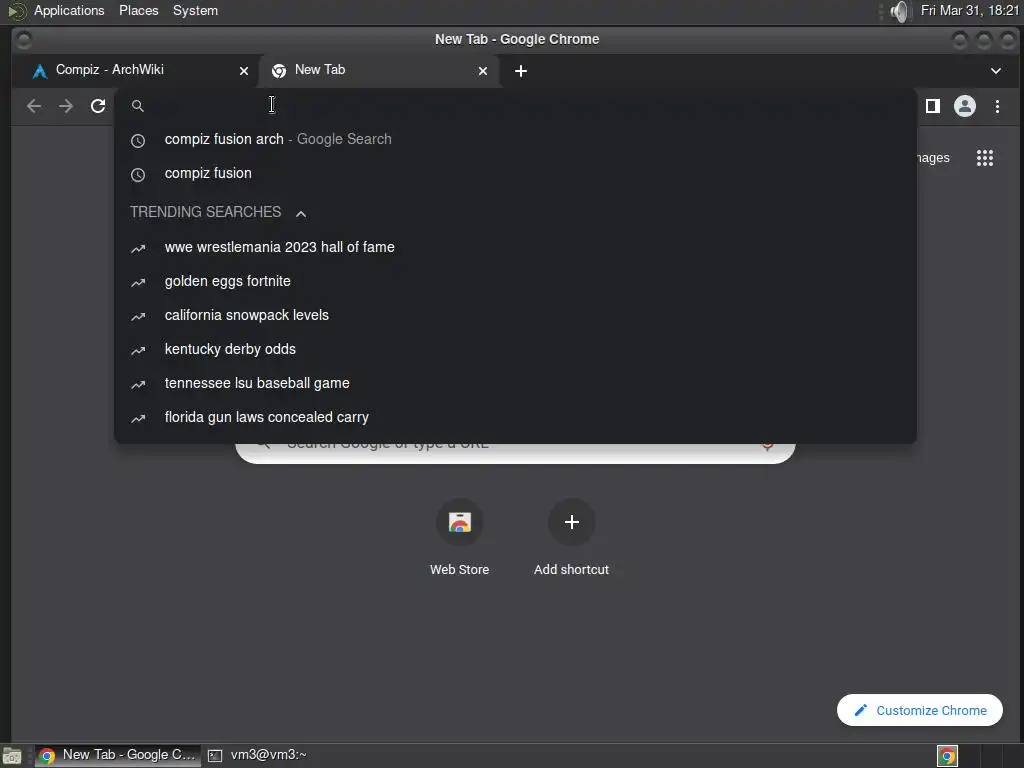Click the volume speaker icon in panel
Screen dimensions: 1024x768
(x=899, y=11)
